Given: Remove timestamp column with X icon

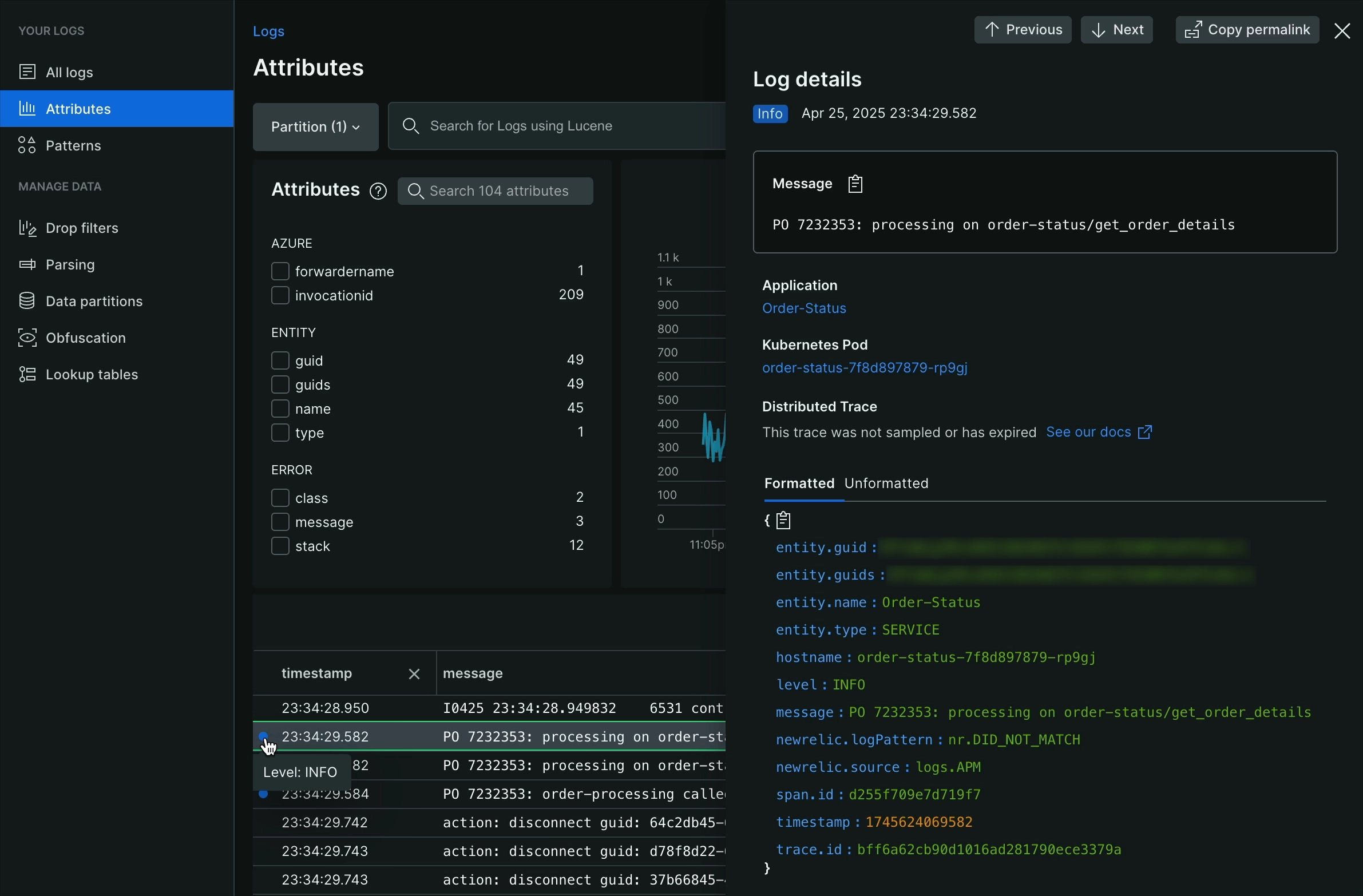Looking at the screenshot, I should pos(414,675).
